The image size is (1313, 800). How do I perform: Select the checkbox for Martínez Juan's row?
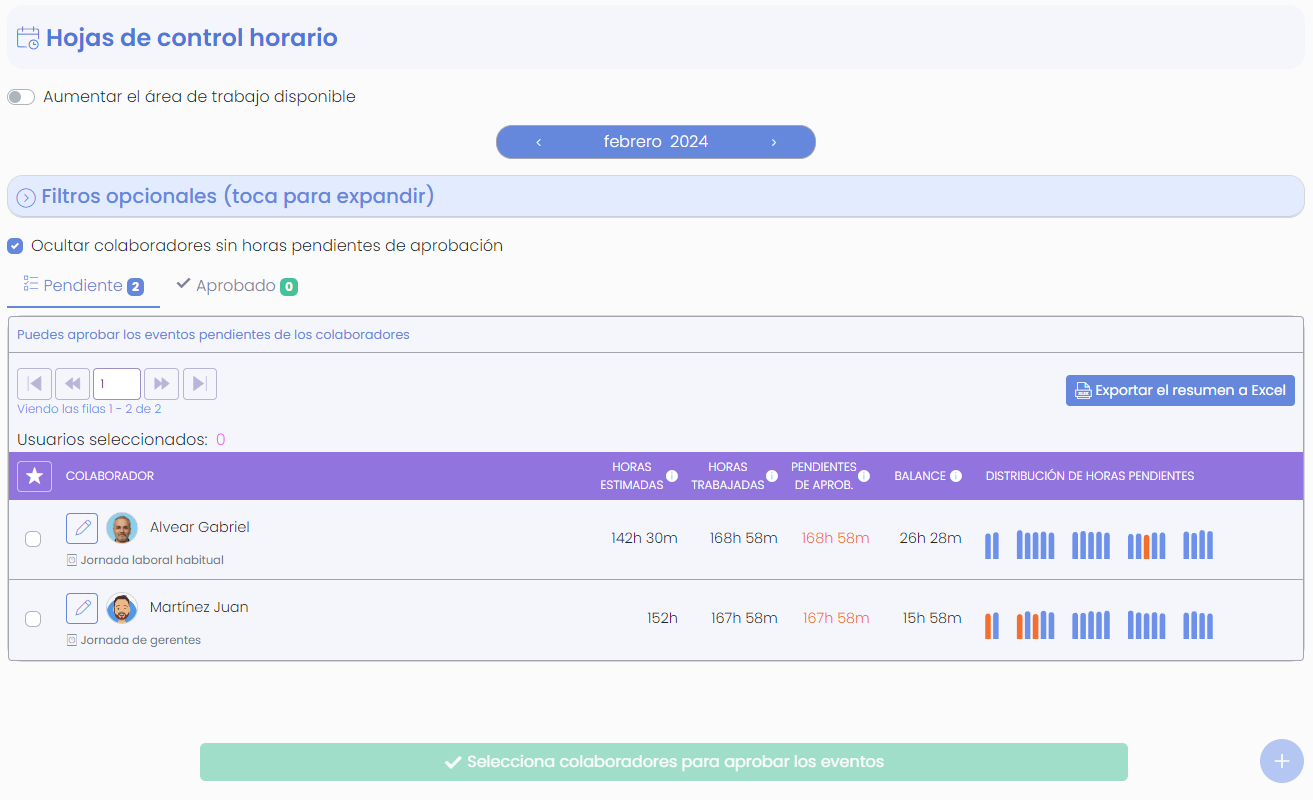[32, 619]
